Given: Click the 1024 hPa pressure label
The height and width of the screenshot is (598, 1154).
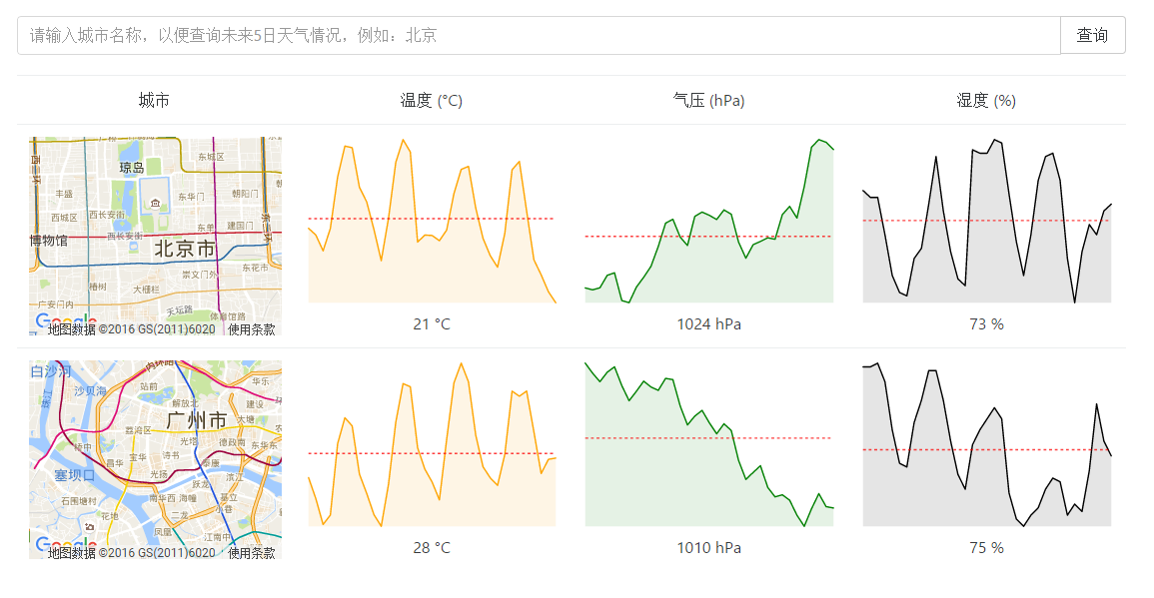Looking at the screenshot, I should tap(709, 324).
